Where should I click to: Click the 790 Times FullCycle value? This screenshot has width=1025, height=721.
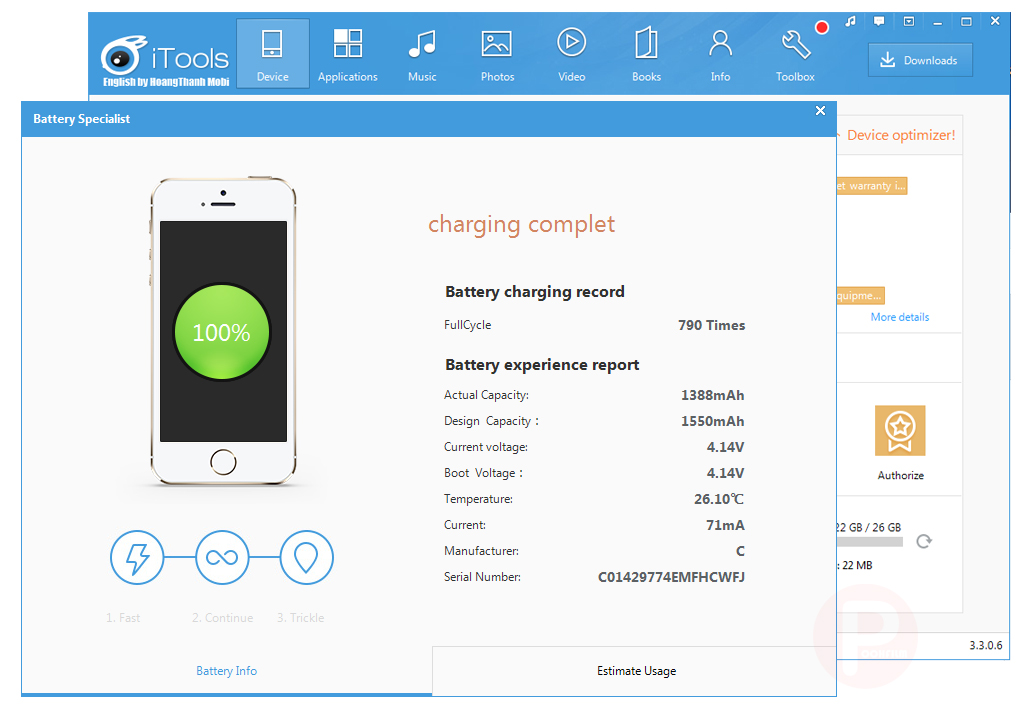coord(711,325)
